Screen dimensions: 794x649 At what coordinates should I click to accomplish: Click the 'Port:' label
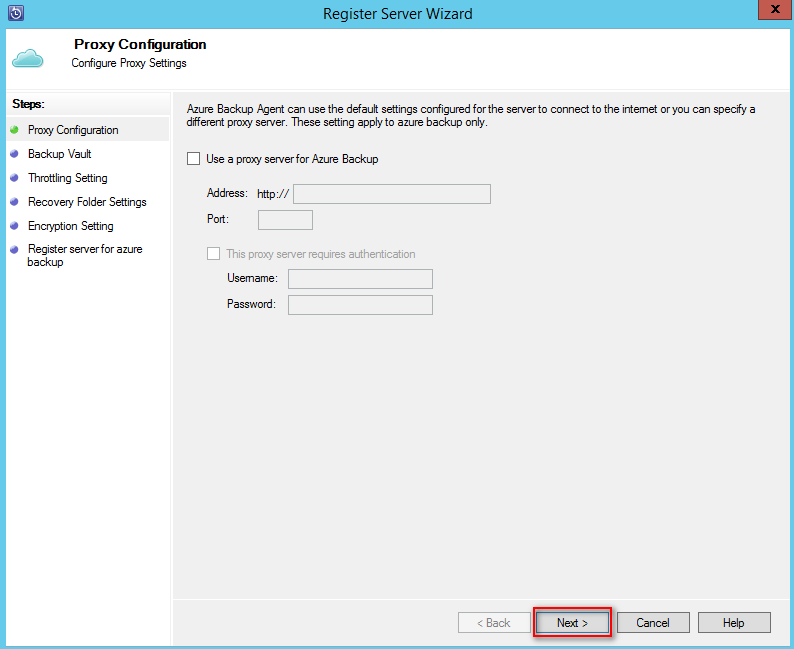click(218, 219)
